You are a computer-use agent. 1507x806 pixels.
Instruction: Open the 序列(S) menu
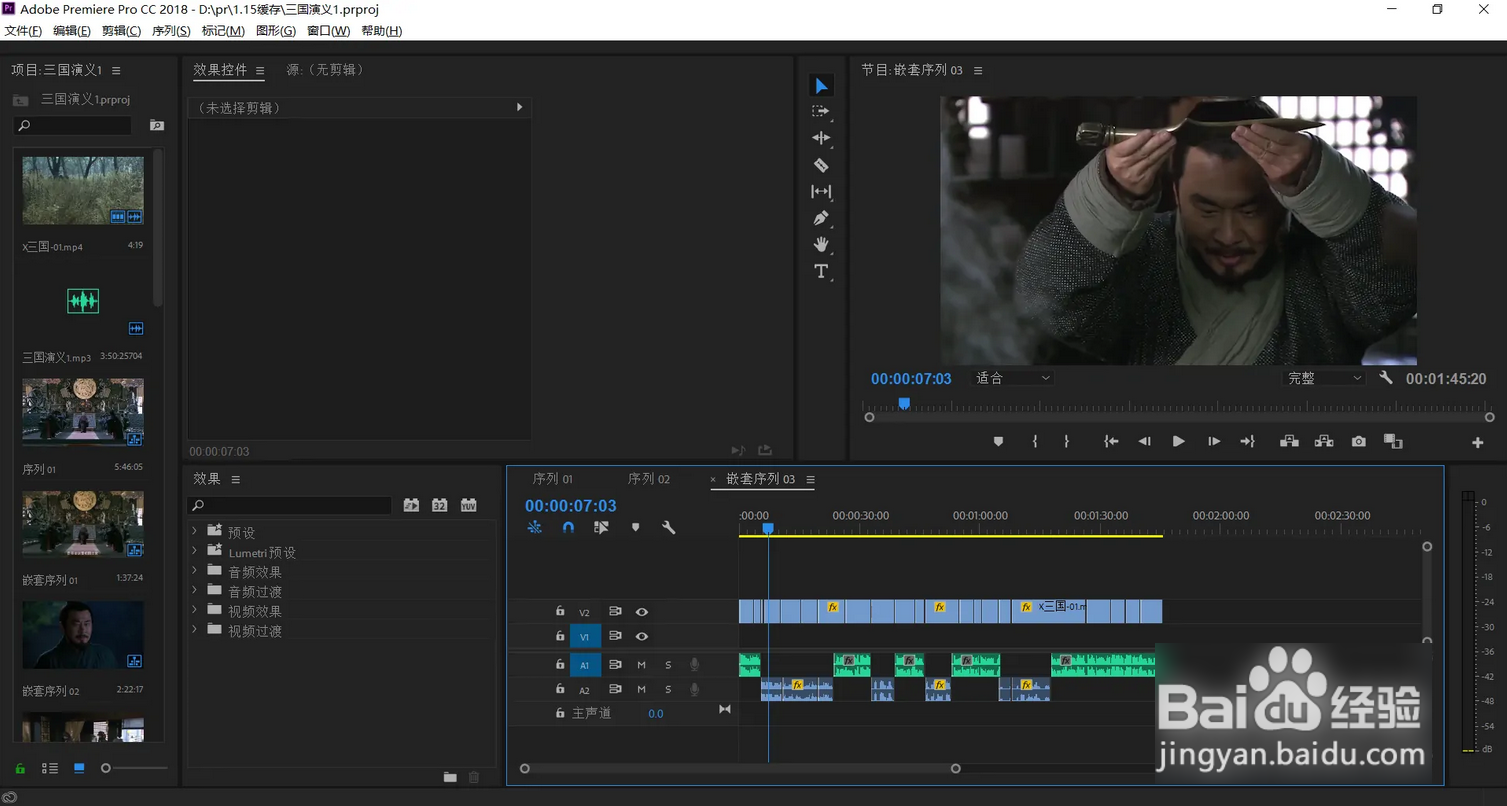[171, 31]
